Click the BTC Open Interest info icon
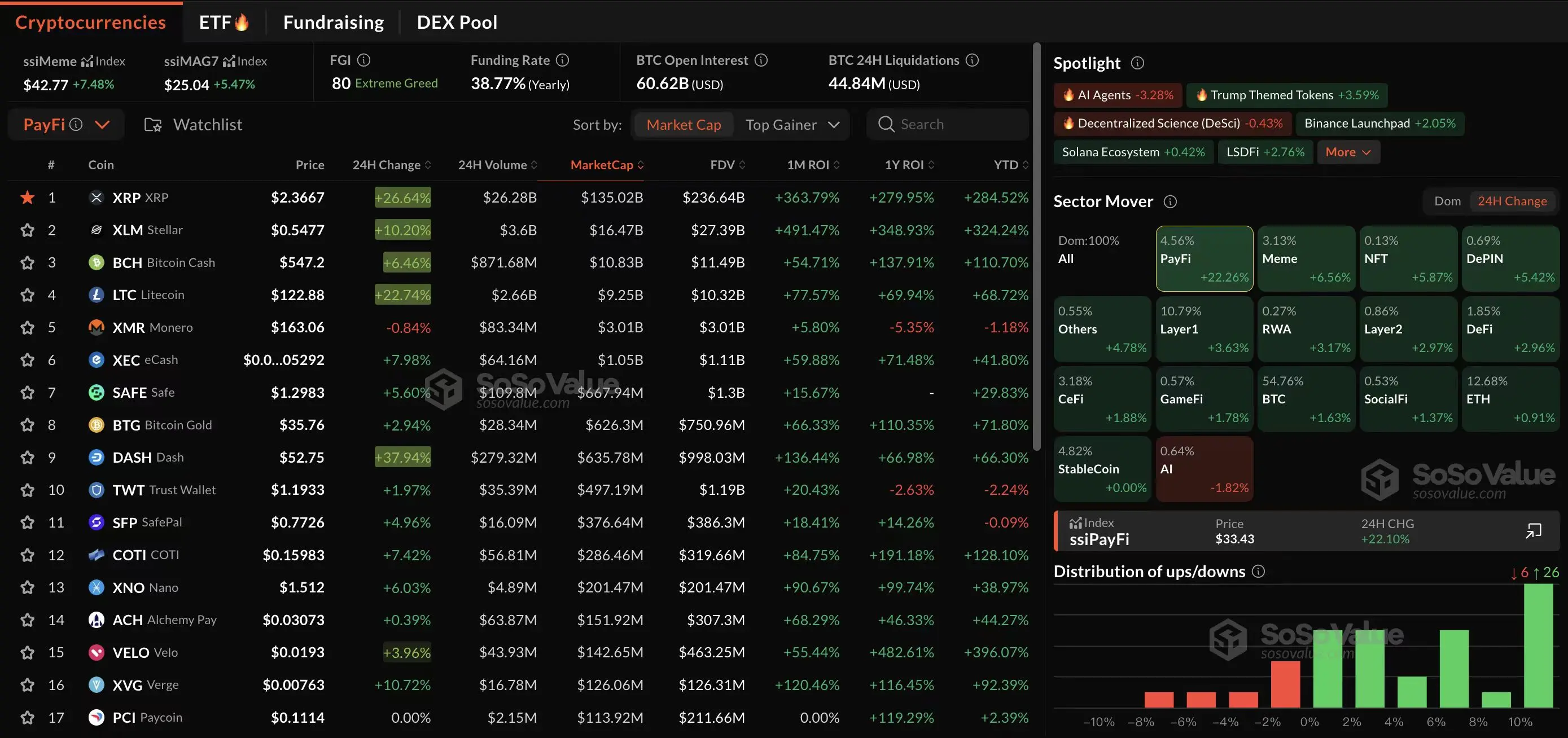The height and width of the screenshot is (738, 1568). 761,60
